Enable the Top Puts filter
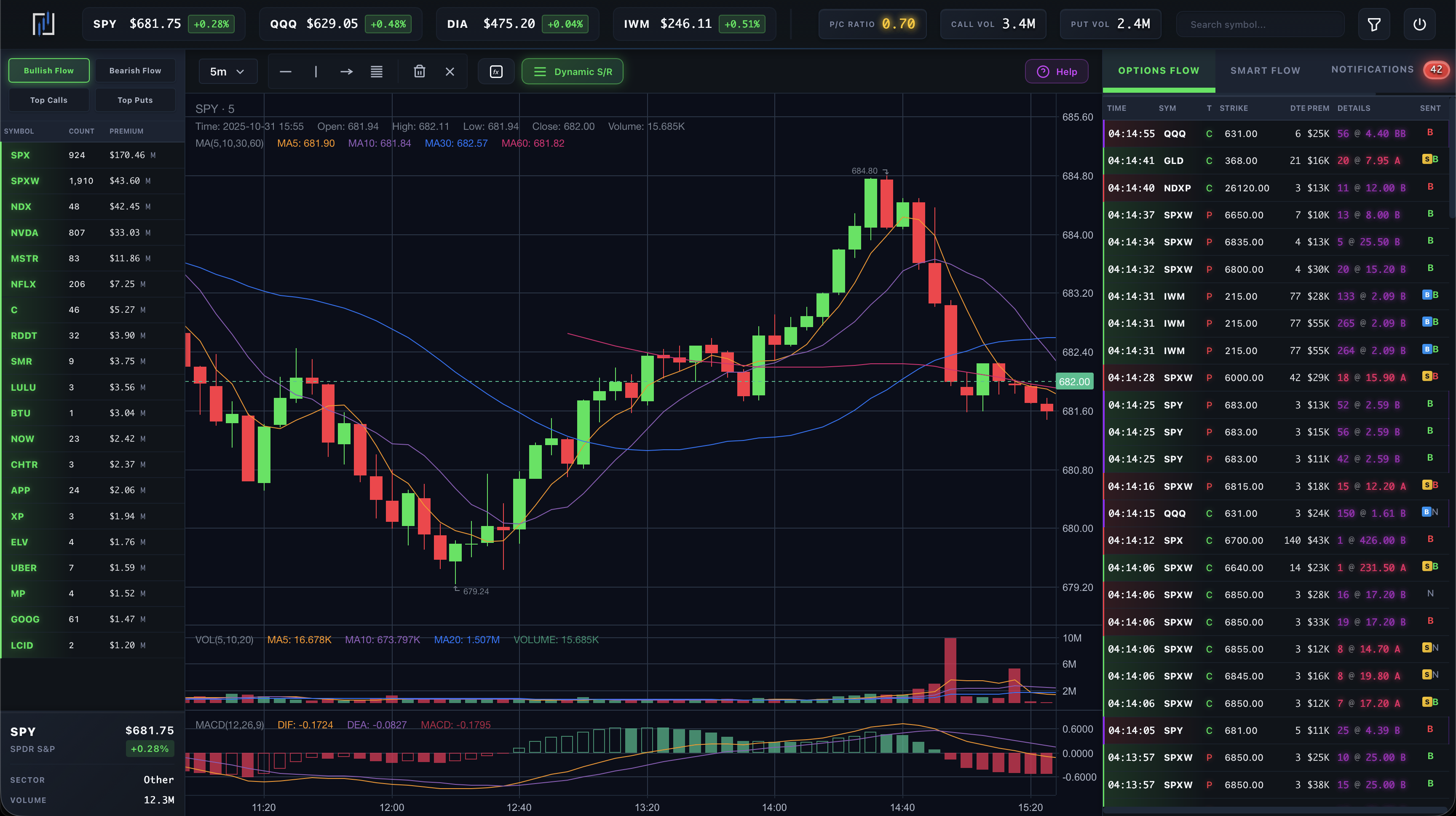Viewport: 1456px width, 816px height. click(135, 99)
